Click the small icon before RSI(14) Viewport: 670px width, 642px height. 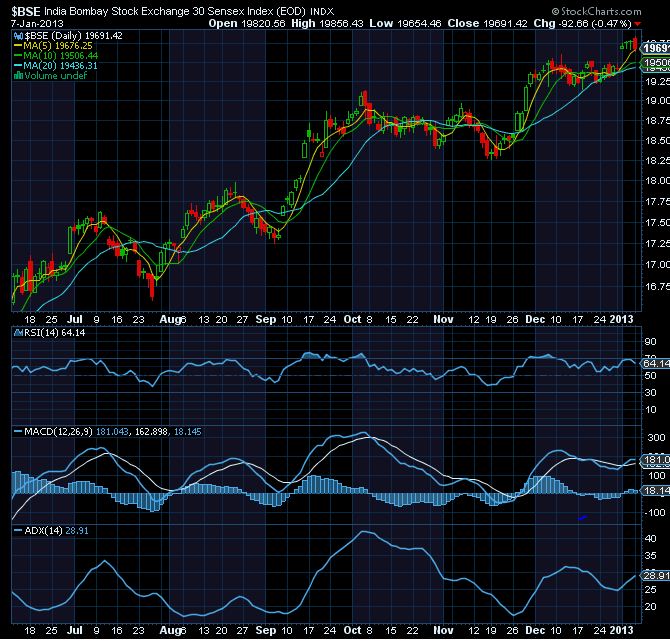[x=19, y=333]
